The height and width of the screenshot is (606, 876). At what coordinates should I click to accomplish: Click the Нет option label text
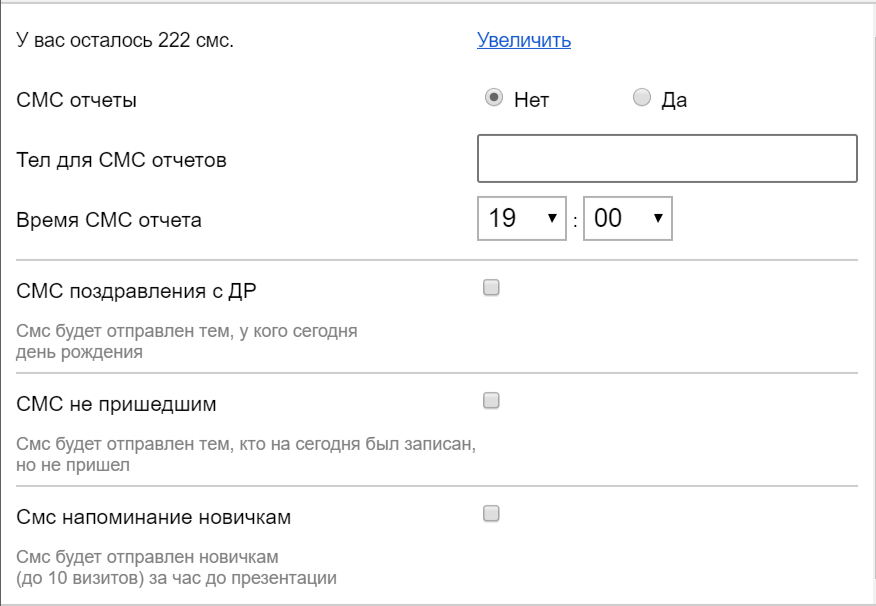coord(531,100)
